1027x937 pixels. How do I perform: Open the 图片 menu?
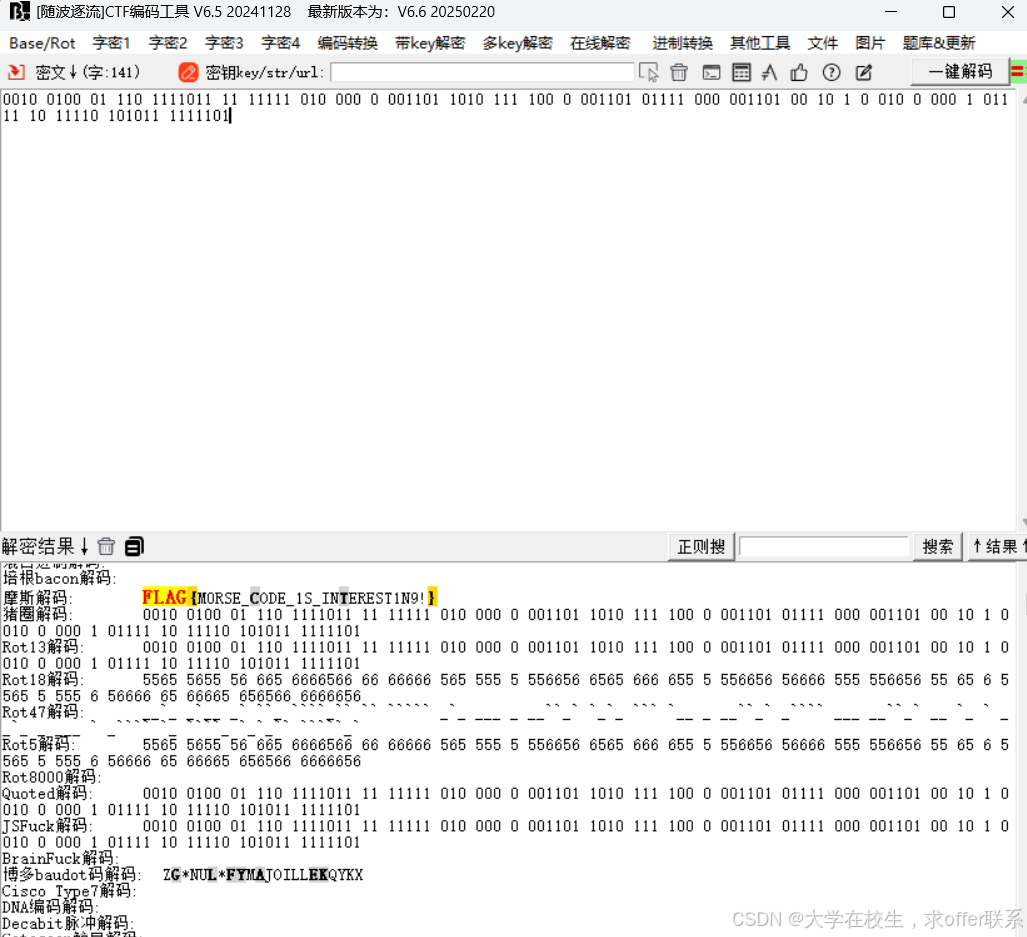coord(870,43)
